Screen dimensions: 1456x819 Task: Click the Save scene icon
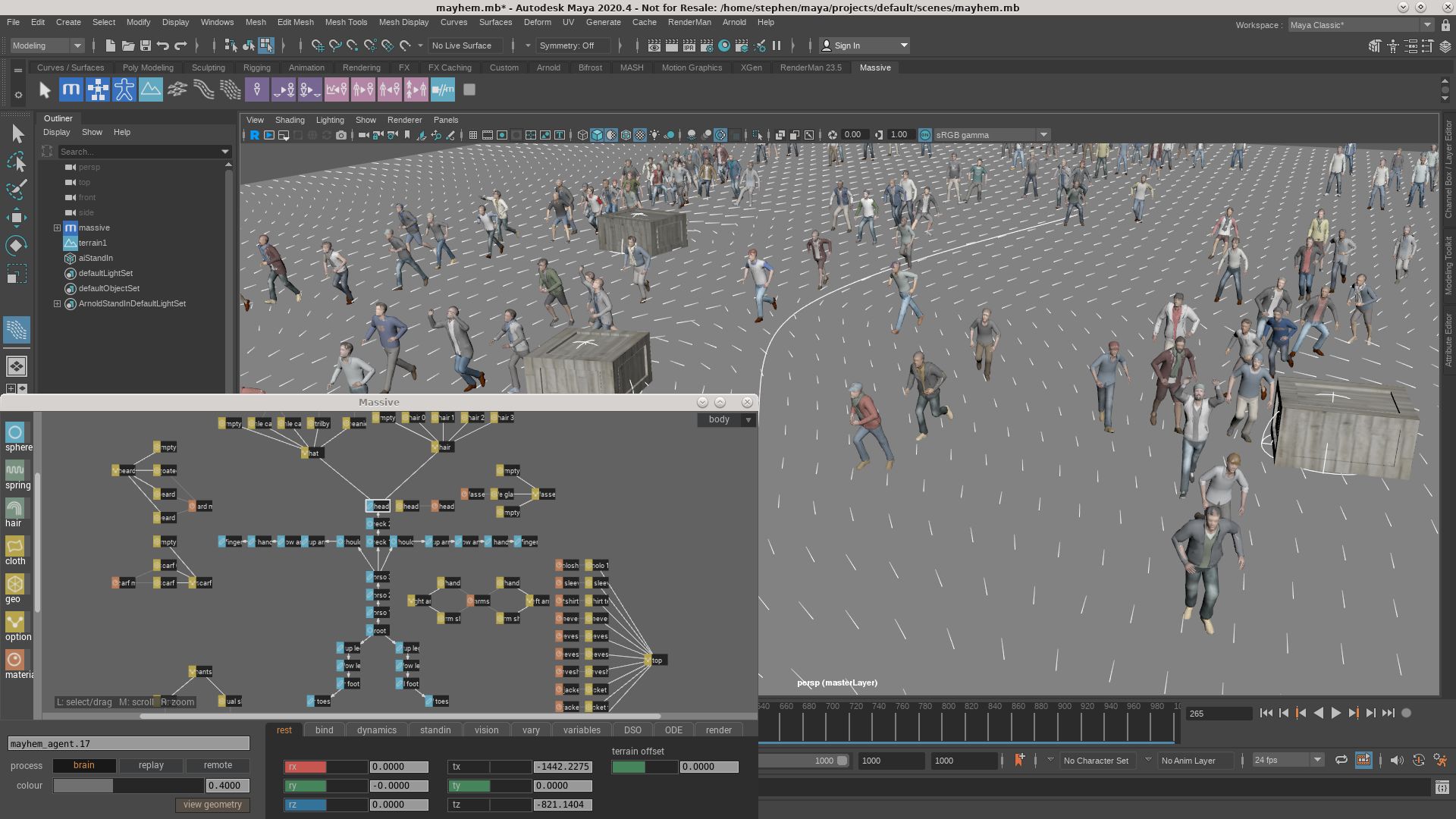tap(146, 45)
